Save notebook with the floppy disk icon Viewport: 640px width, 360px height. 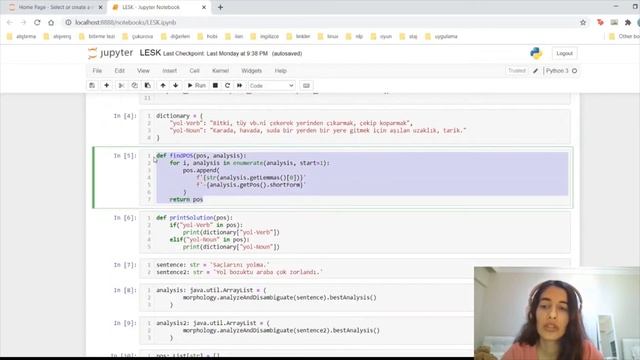[x=92, y=85]
